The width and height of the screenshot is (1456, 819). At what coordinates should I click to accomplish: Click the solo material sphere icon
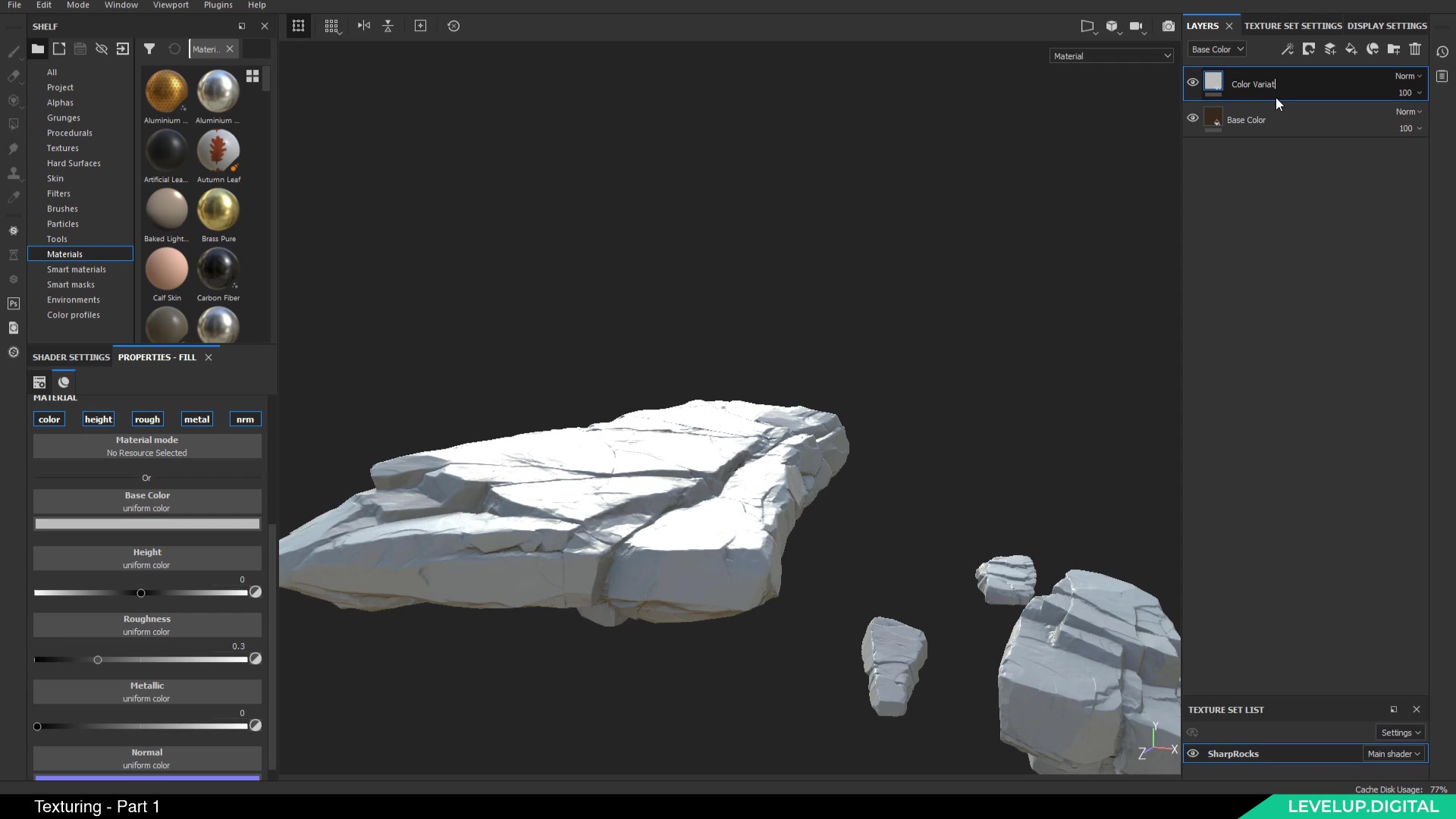[x=64, y=381]
